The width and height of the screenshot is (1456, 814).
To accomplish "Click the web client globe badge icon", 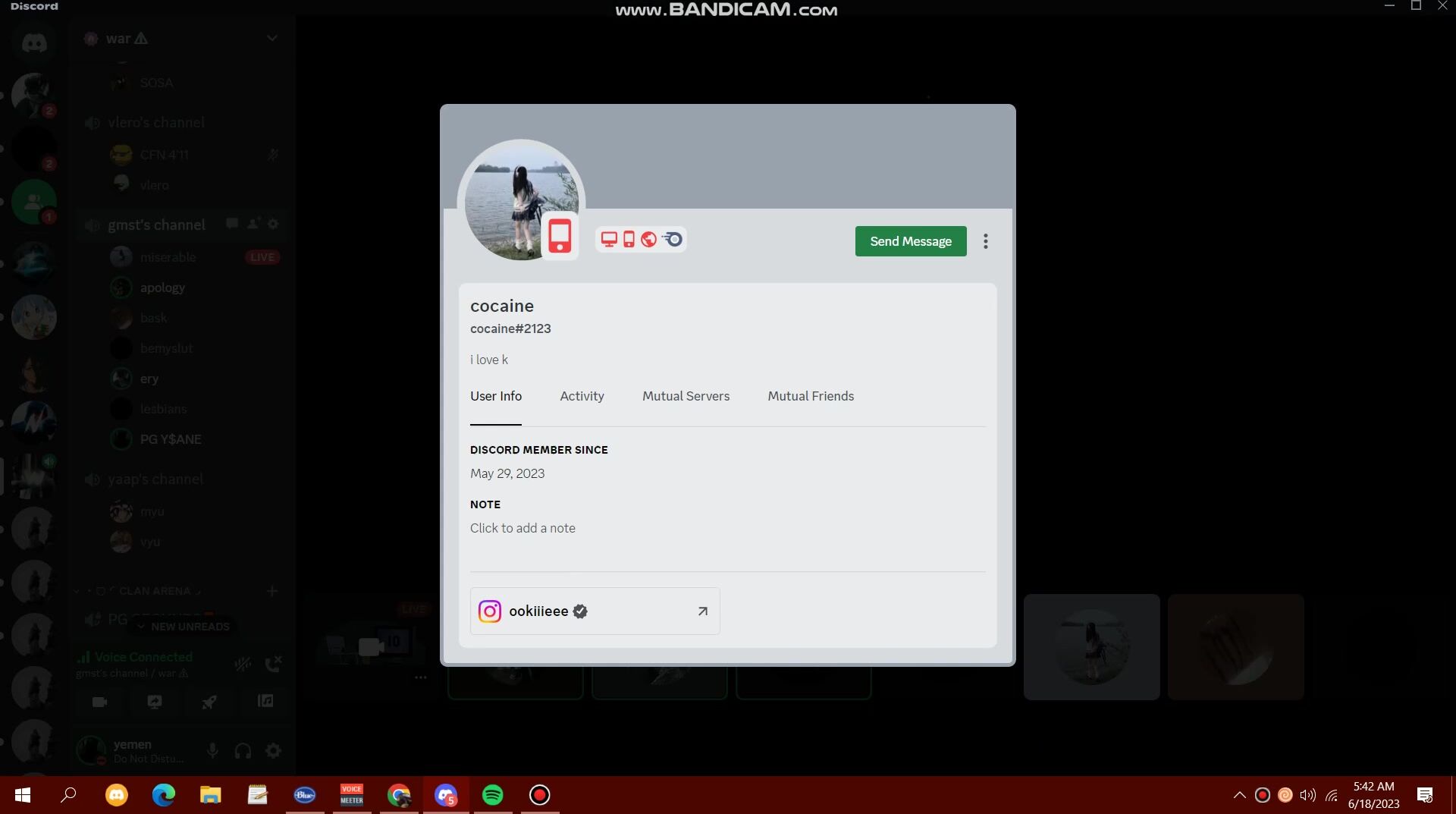I will [648, 240].
